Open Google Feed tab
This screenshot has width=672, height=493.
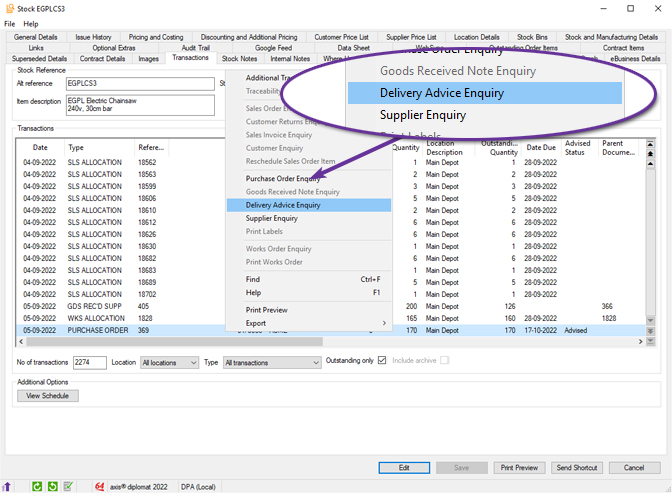[273, 48]
